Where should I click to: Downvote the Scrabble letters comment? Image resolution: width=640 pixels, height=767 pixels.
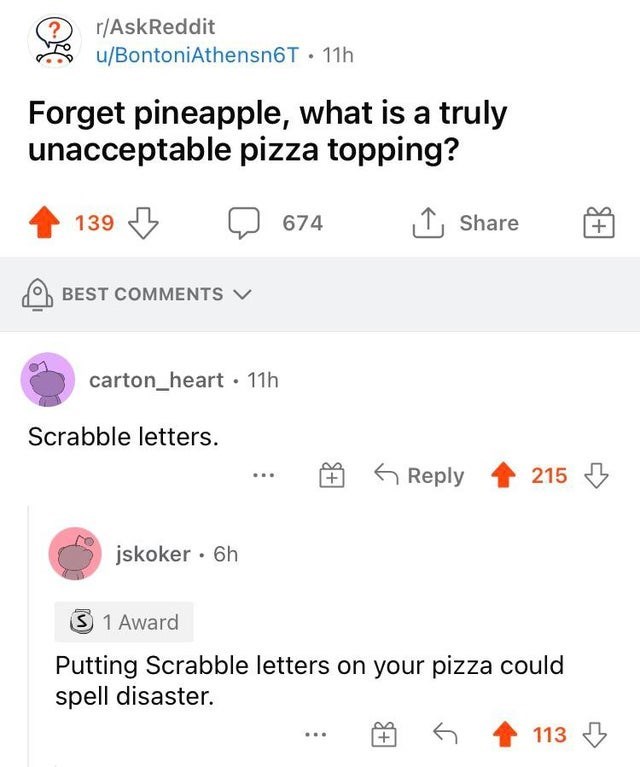coord(596,475)
